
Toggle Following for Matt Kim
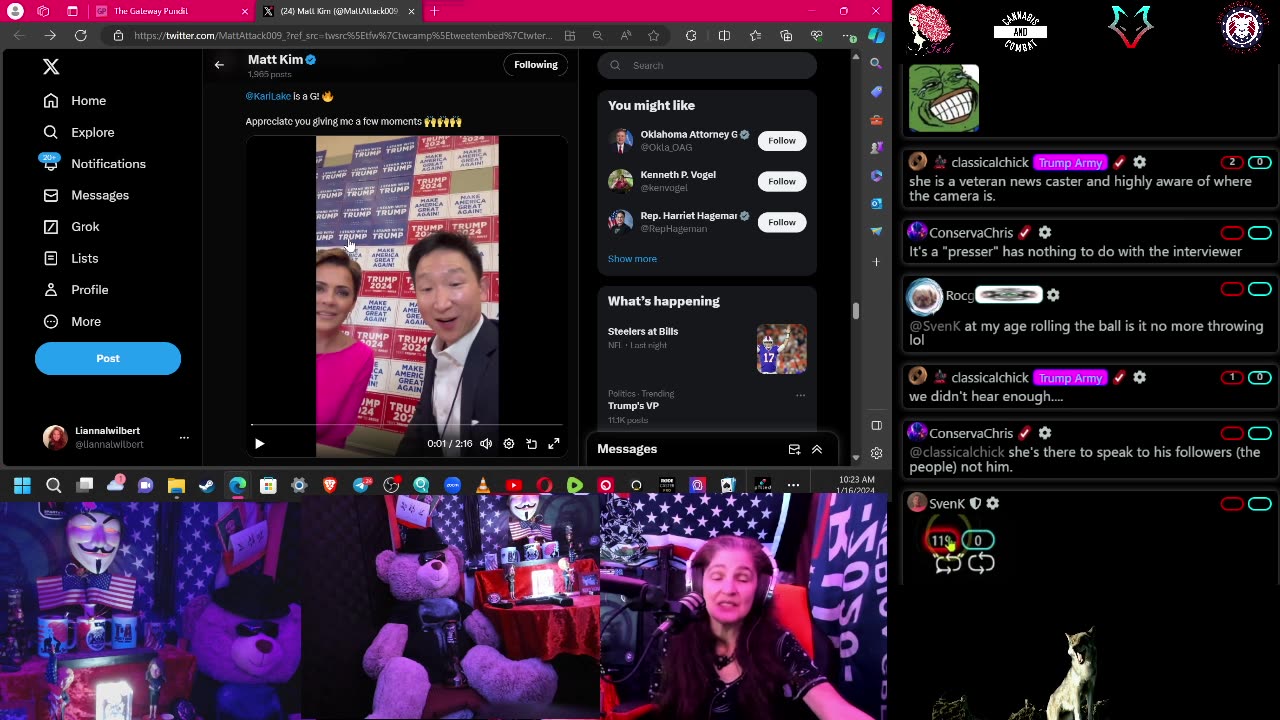tap(536, 65)
